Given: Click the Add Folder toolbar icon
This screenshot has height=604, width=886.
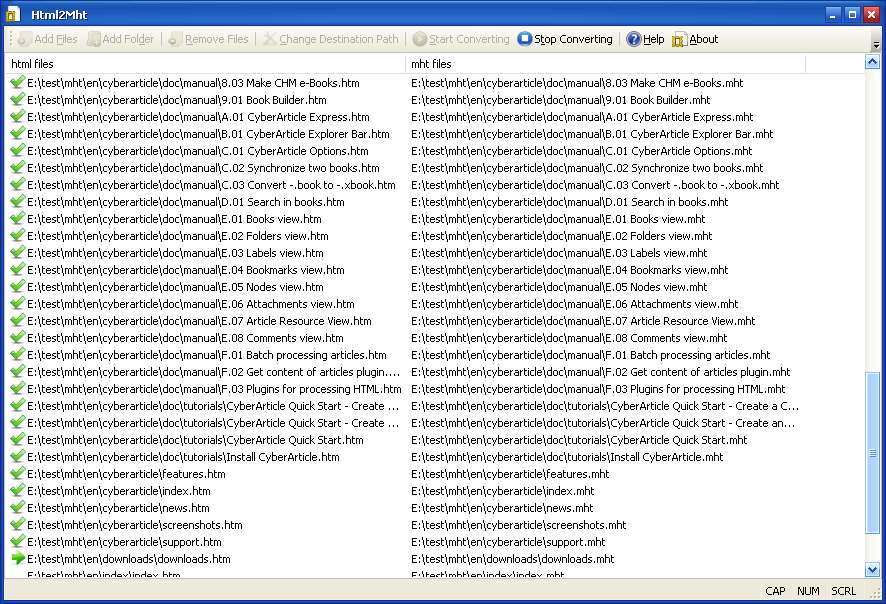Looking at the screenshot, I should pyautogui.click(x=94, y=39).
